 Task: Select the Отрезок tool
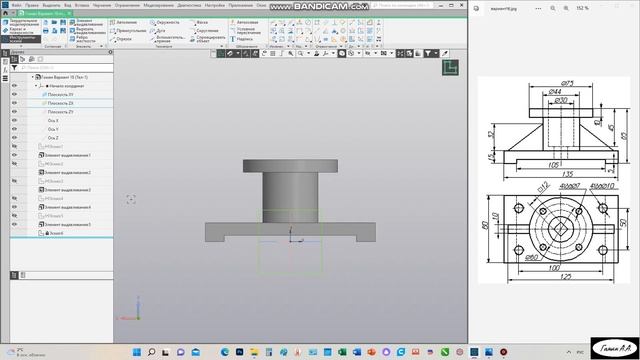pyautogui.click(x=121, y=39)
